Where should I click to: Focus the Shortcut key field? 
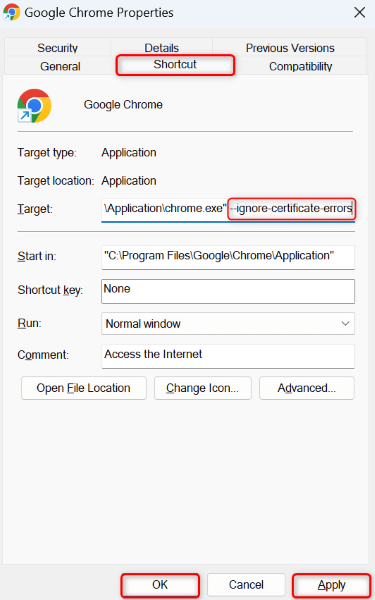228,291
